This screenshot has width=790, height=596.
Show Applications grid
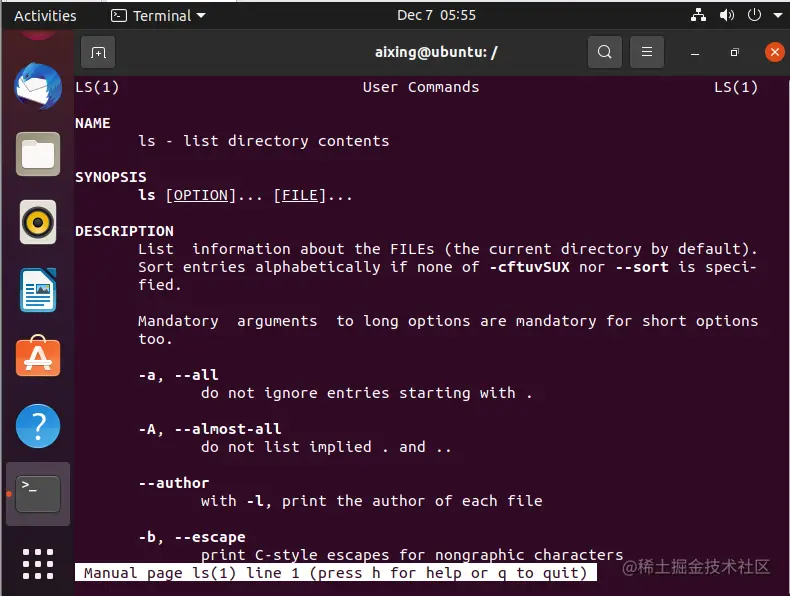(38, 564)
